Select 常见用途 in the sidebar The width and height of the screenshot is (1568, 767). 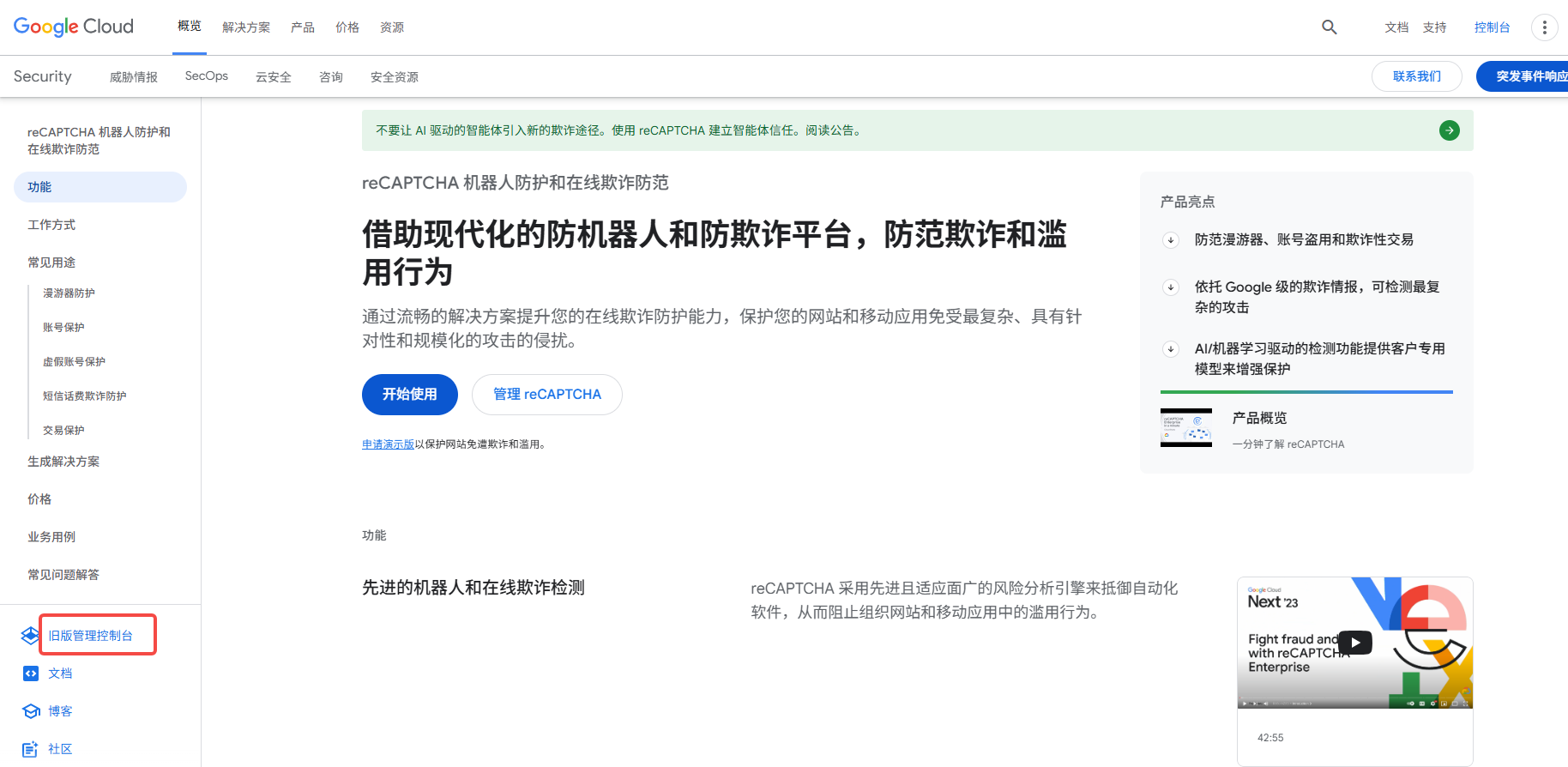click(x=51, y=263)
